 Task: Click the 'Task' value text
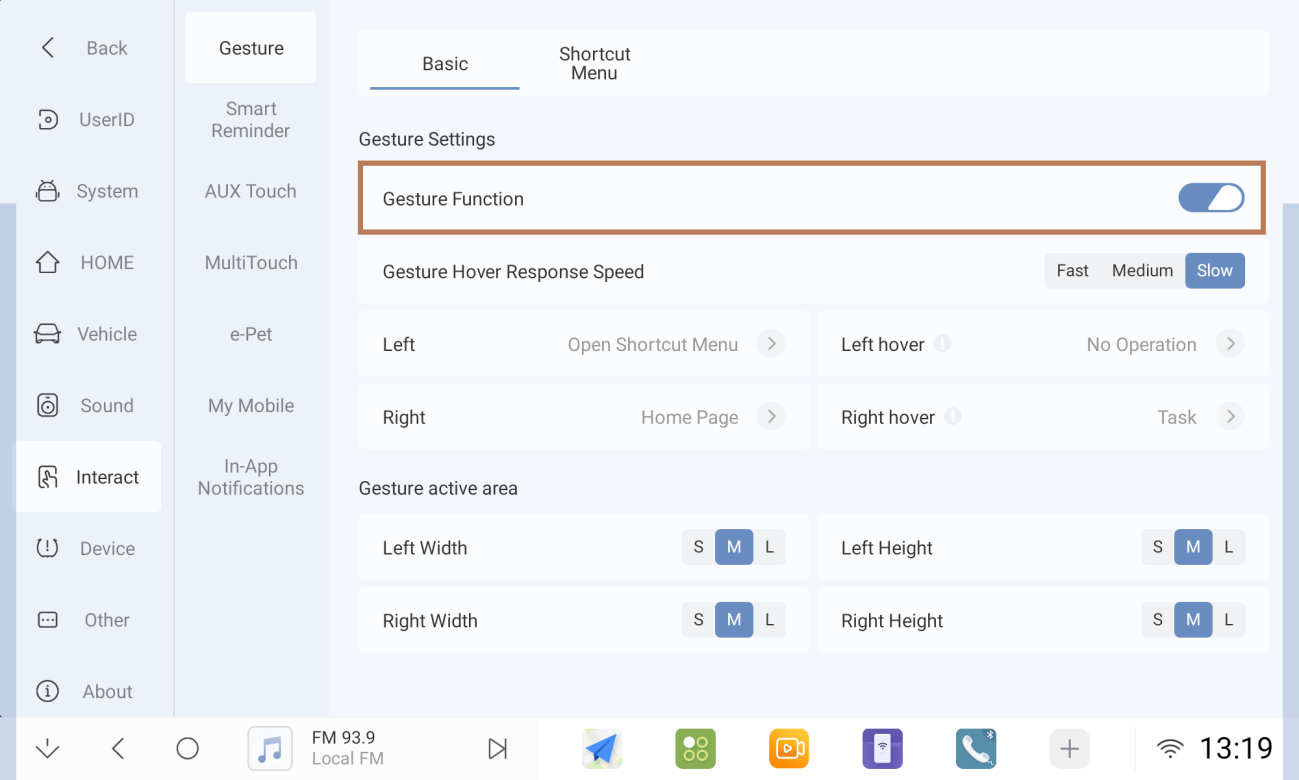1177,418
